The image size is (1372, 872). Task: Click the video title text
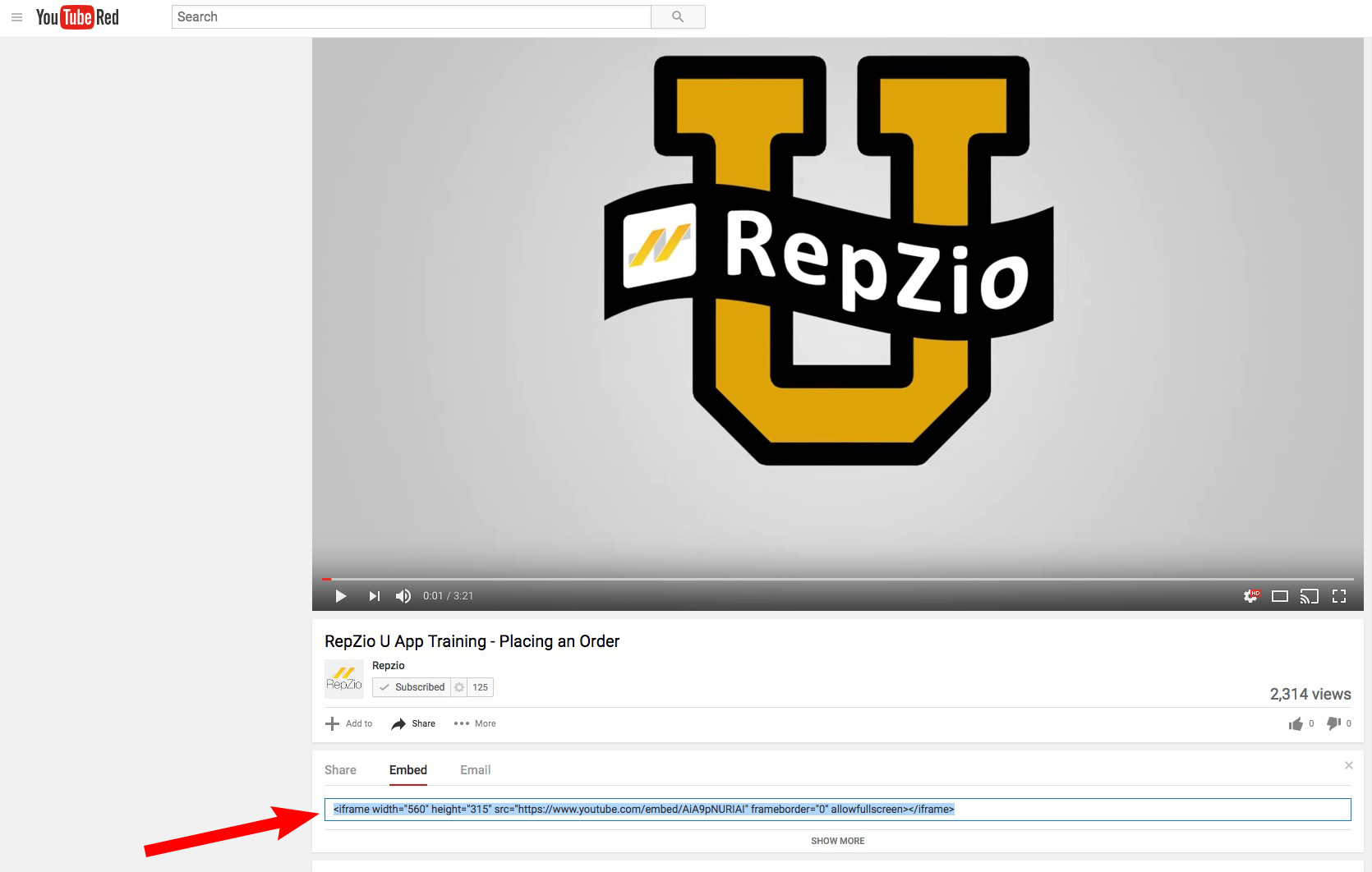(x=472, y=641)
